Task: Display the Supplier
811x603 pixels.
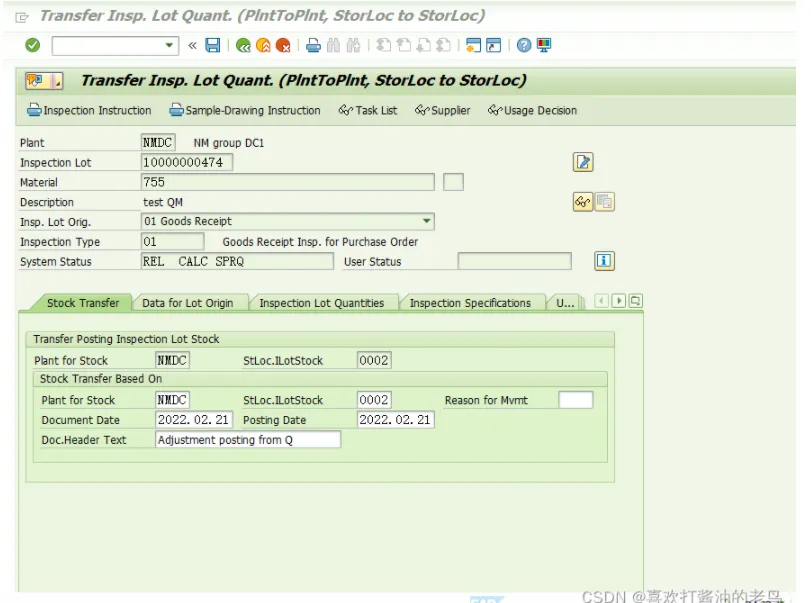Action: pos(442,110)
